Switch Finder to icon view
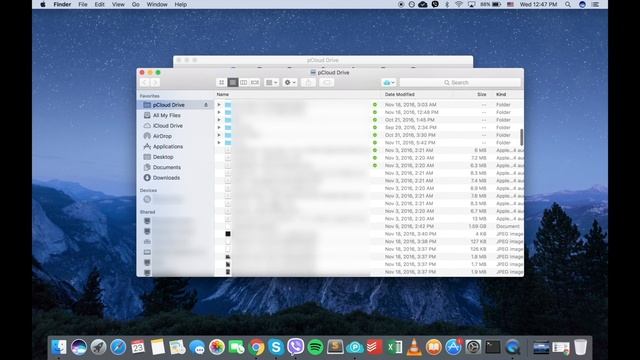This screenshot has width=640, height=360. (x=222, y=82)
